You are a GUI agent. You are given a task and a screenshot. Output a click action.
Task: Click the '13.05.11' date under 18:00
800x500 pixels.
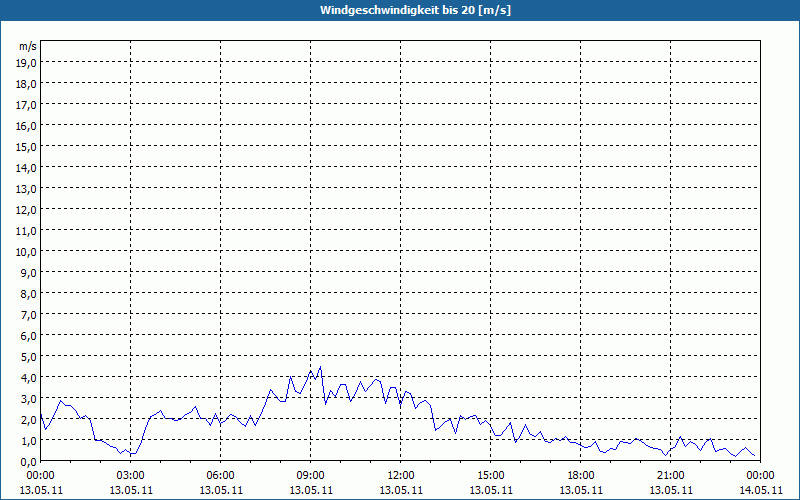click(581, 490)
